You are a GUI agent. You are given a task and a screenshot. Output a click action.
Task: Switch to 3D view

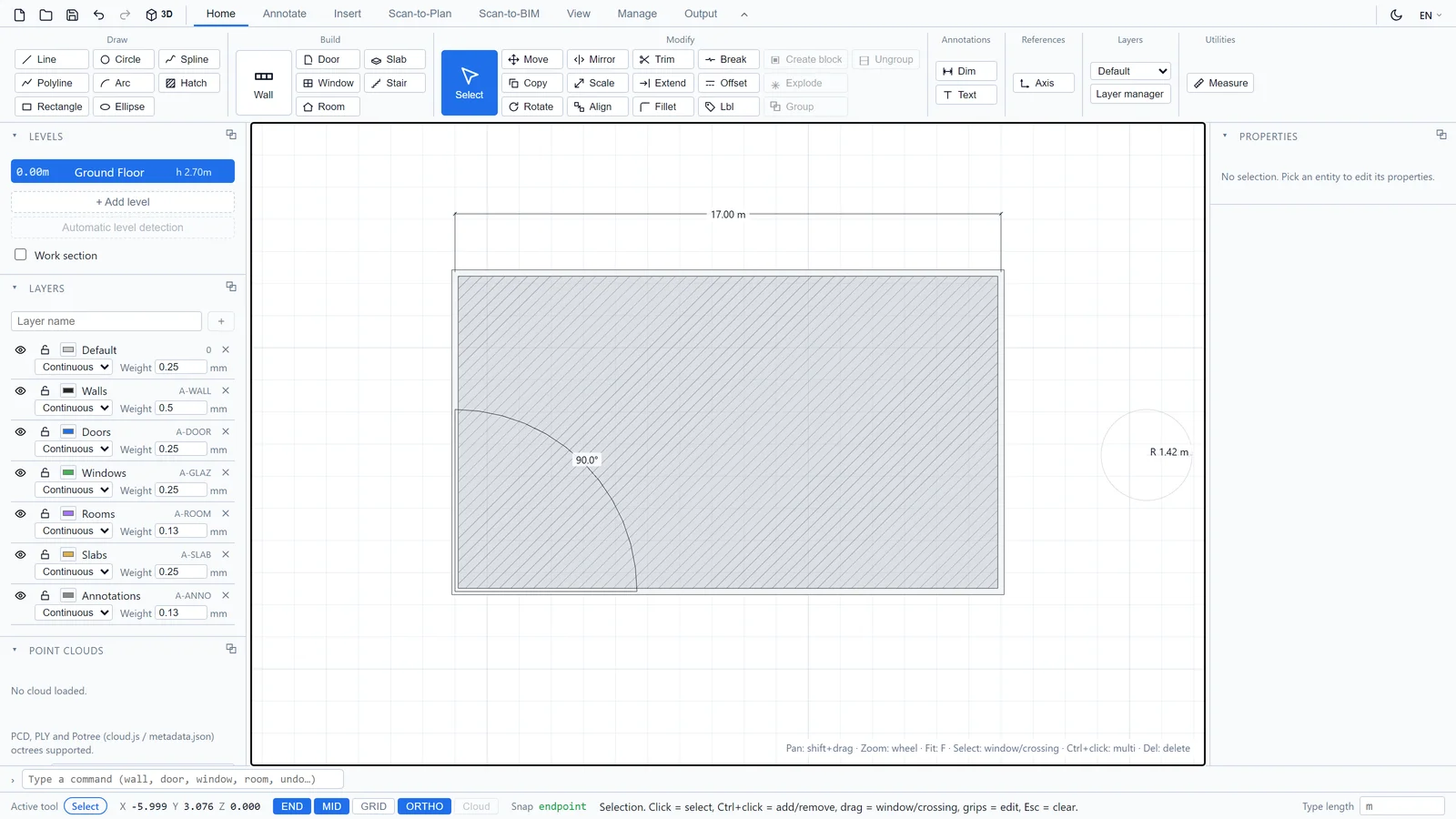pos(159,15)
